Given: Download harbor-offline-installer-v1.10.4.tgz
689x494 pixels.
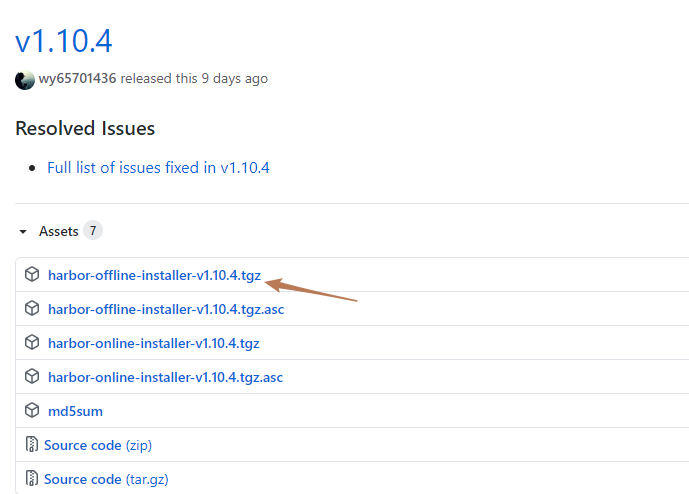Looking at the screenshot, I should point(154,275).
